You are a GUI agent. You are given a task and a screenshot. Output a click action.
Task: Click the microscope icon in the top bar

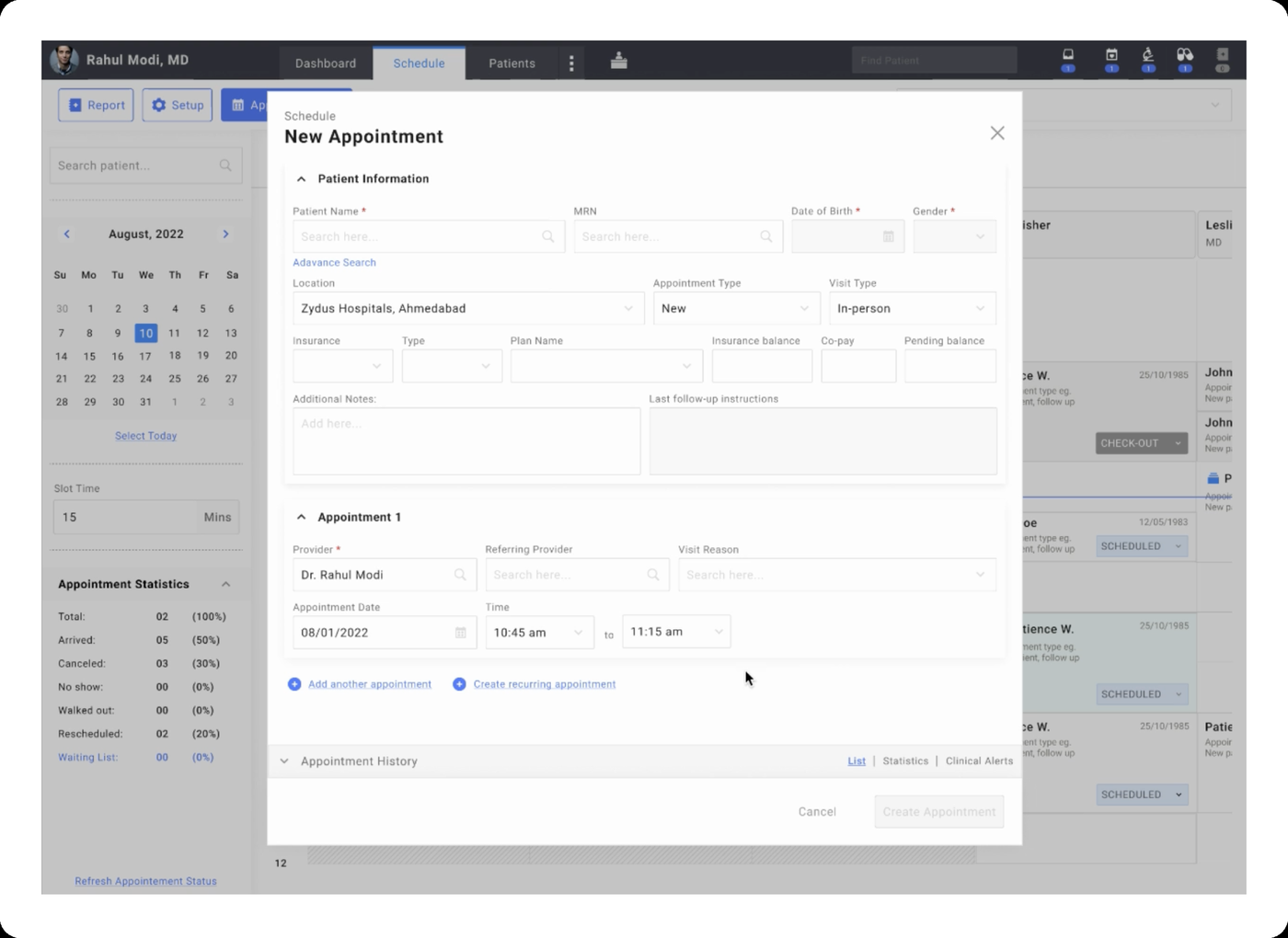click(1148, 56)
